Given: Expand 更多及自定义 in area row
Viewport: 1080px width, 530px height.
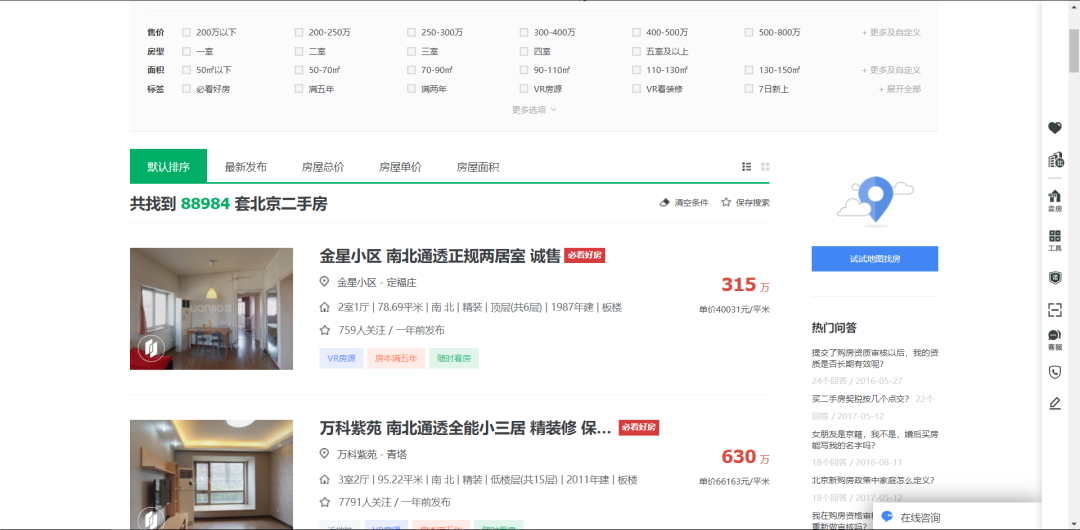Looking at the screenshot, I should coord(891,70).
